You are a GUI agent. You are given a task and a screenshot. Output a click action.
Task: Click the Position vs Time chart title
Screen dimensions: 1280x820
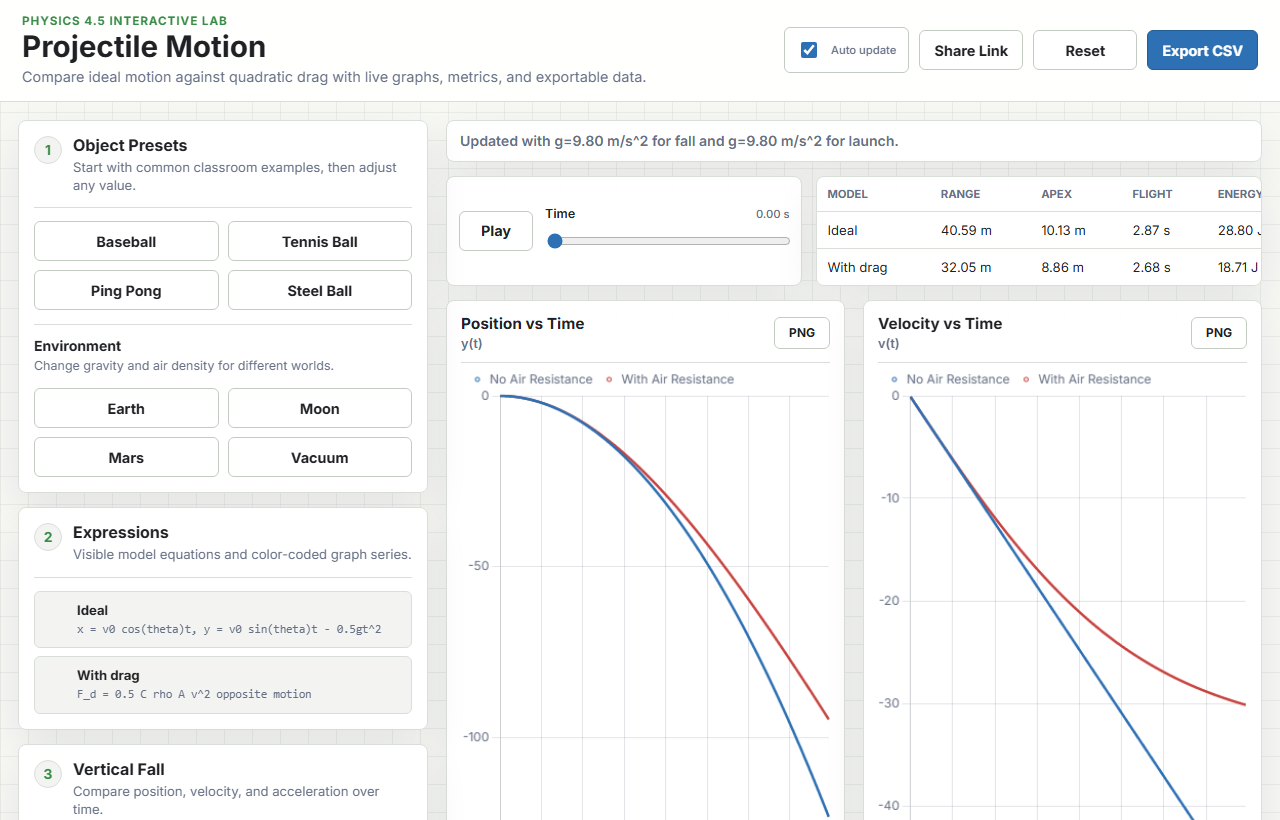[x=522, y=323]
